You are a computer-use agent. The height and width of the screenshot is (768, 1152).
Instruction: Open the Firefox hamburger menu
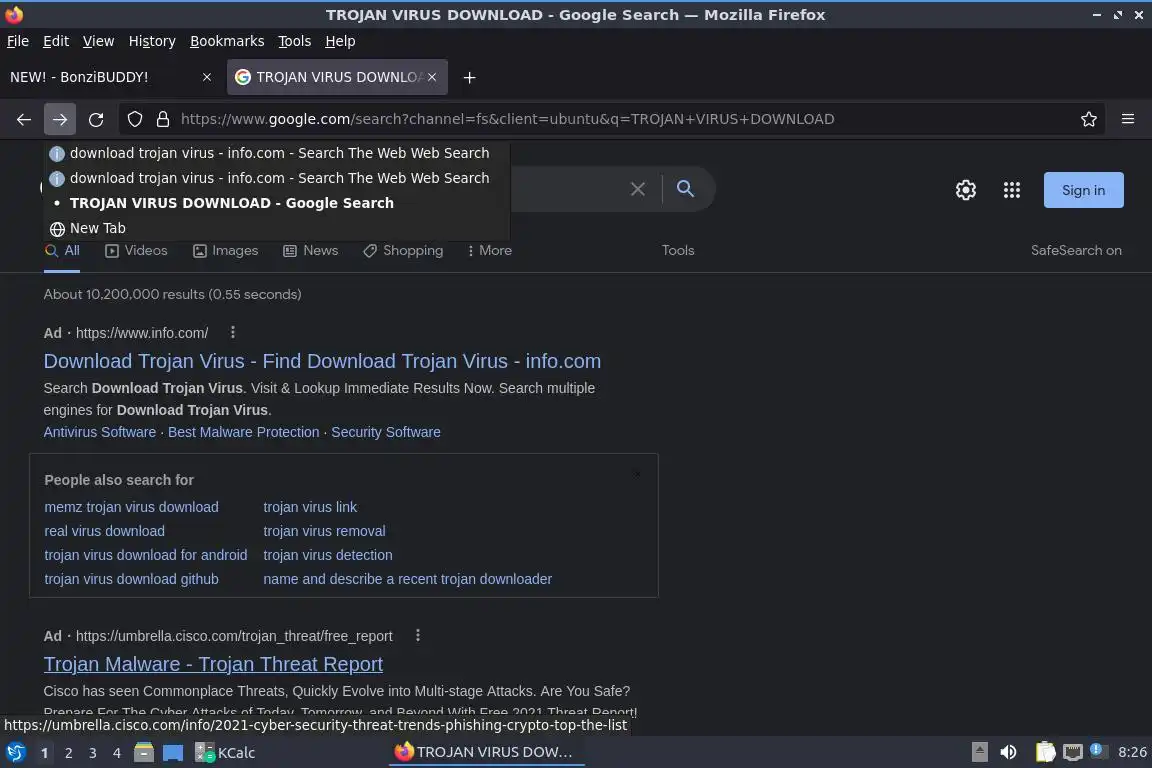1128,119
